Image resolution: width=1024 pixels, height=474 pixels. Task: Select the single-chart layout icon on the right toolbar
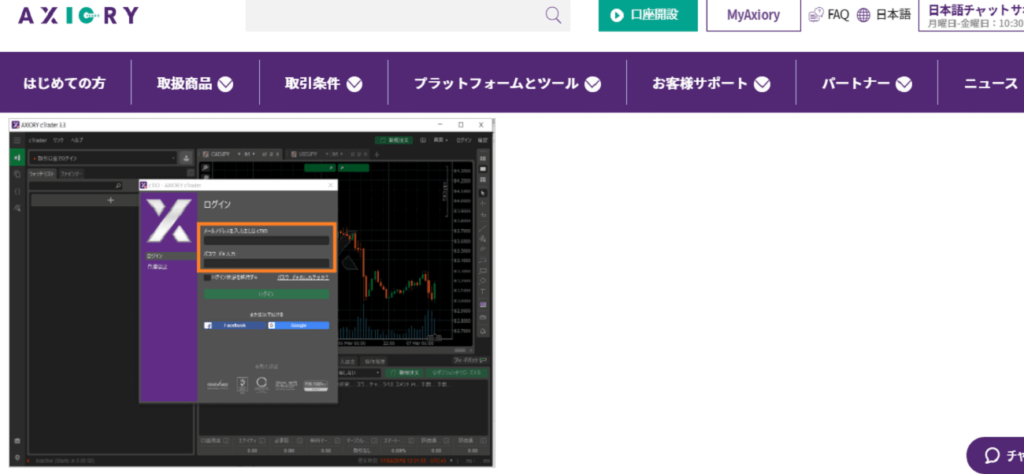(x=483, y=168)
